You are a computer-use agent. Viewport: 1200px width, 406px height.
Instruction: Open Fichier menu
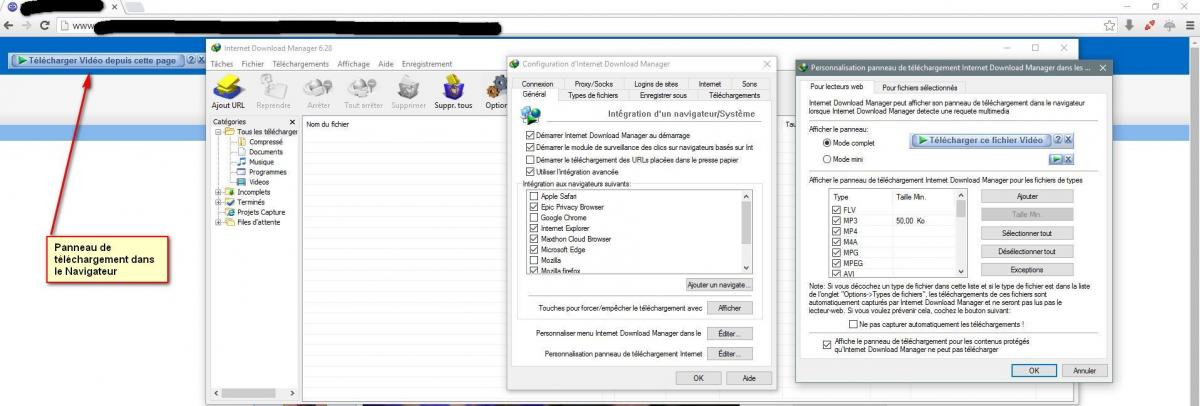point(253,64)
